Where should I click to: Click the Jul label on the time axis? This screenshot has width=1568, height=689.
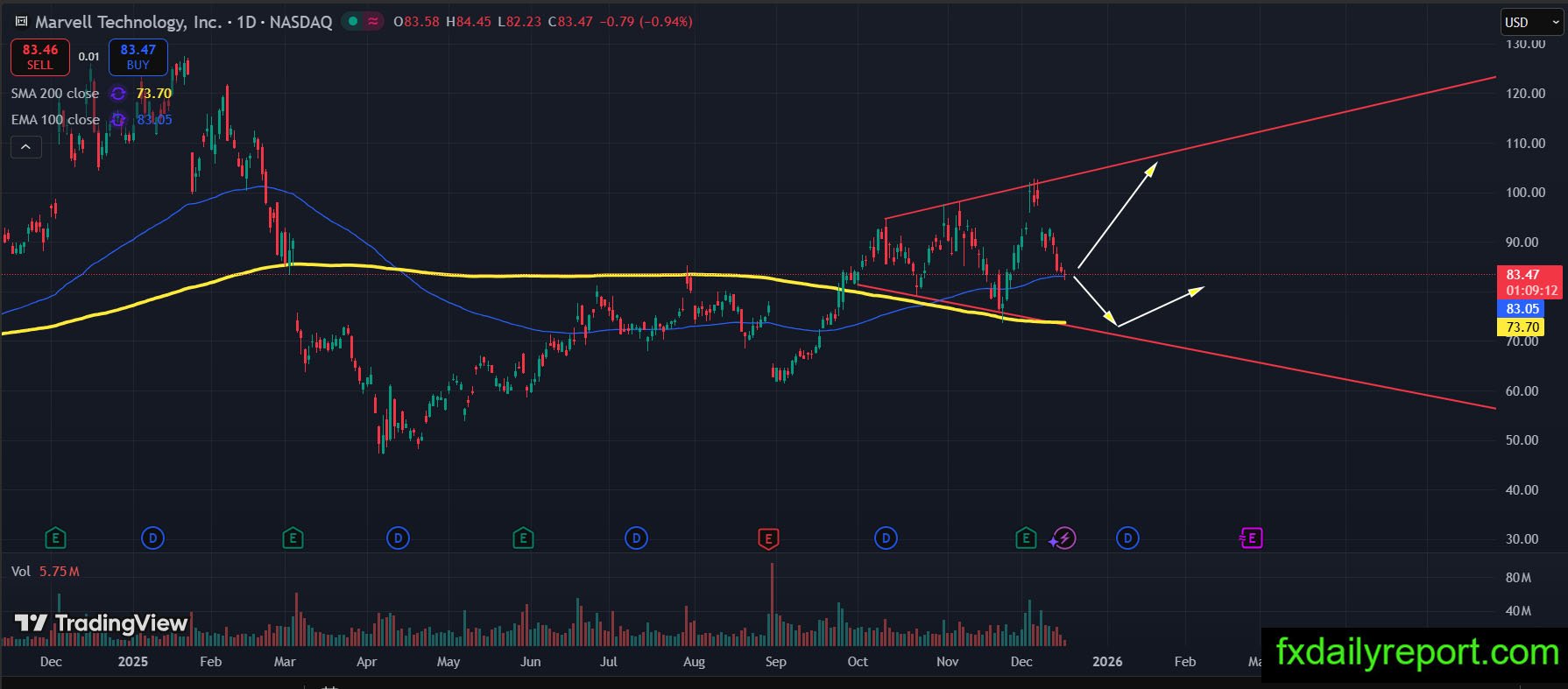pos(609,662)
